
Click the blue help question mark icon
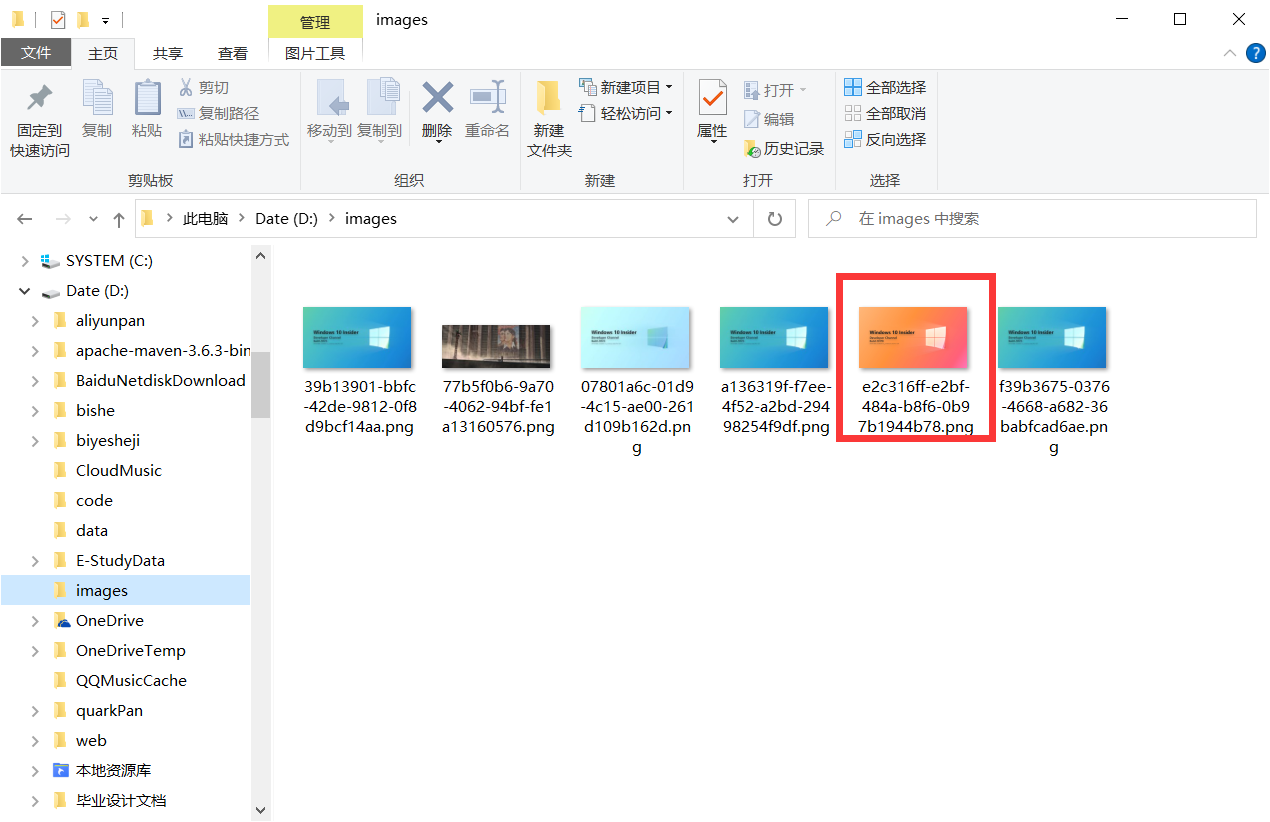(x=1255, y=53)
